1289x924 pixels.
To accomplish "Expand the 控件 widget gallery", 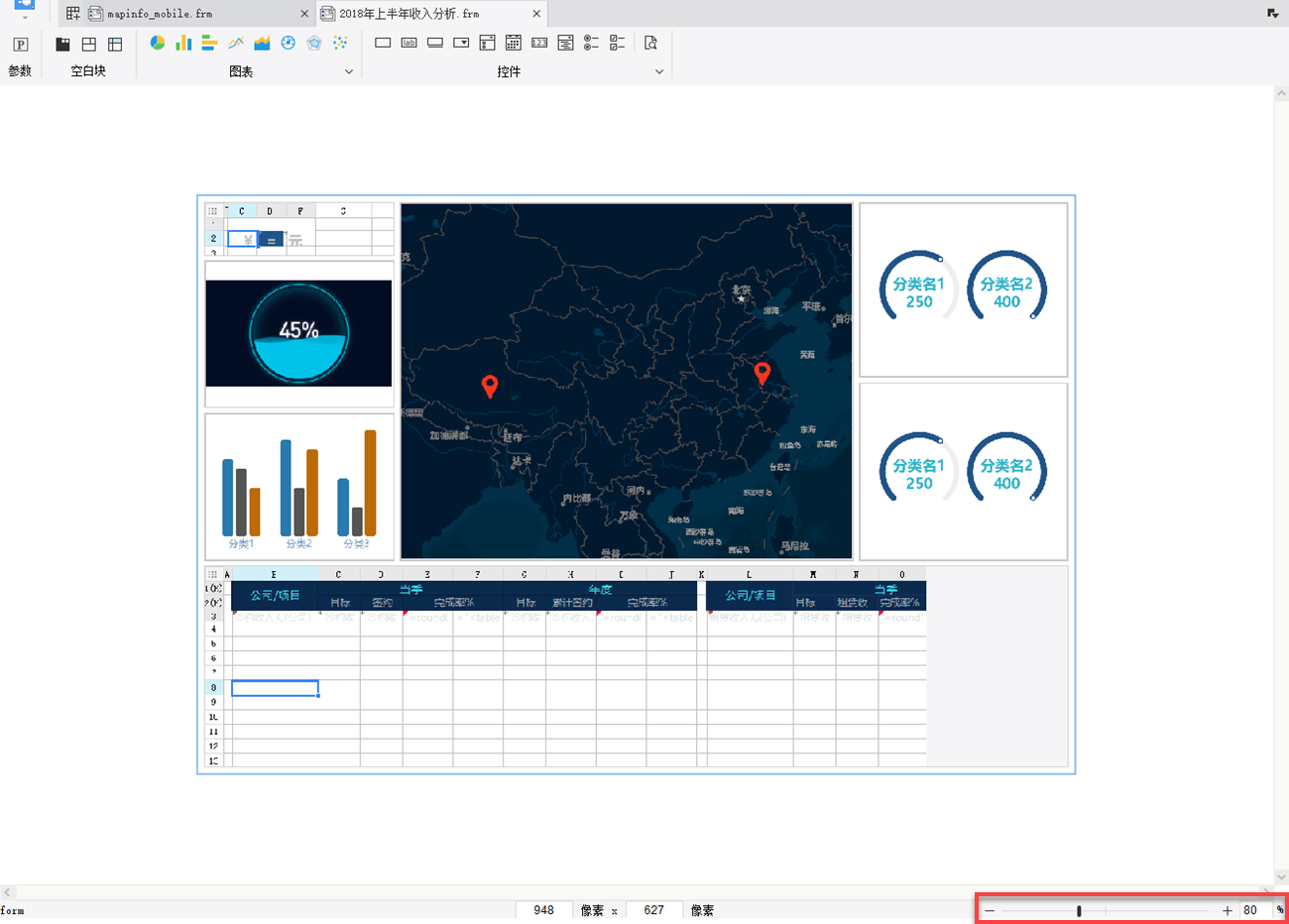I will coord(659,71).
